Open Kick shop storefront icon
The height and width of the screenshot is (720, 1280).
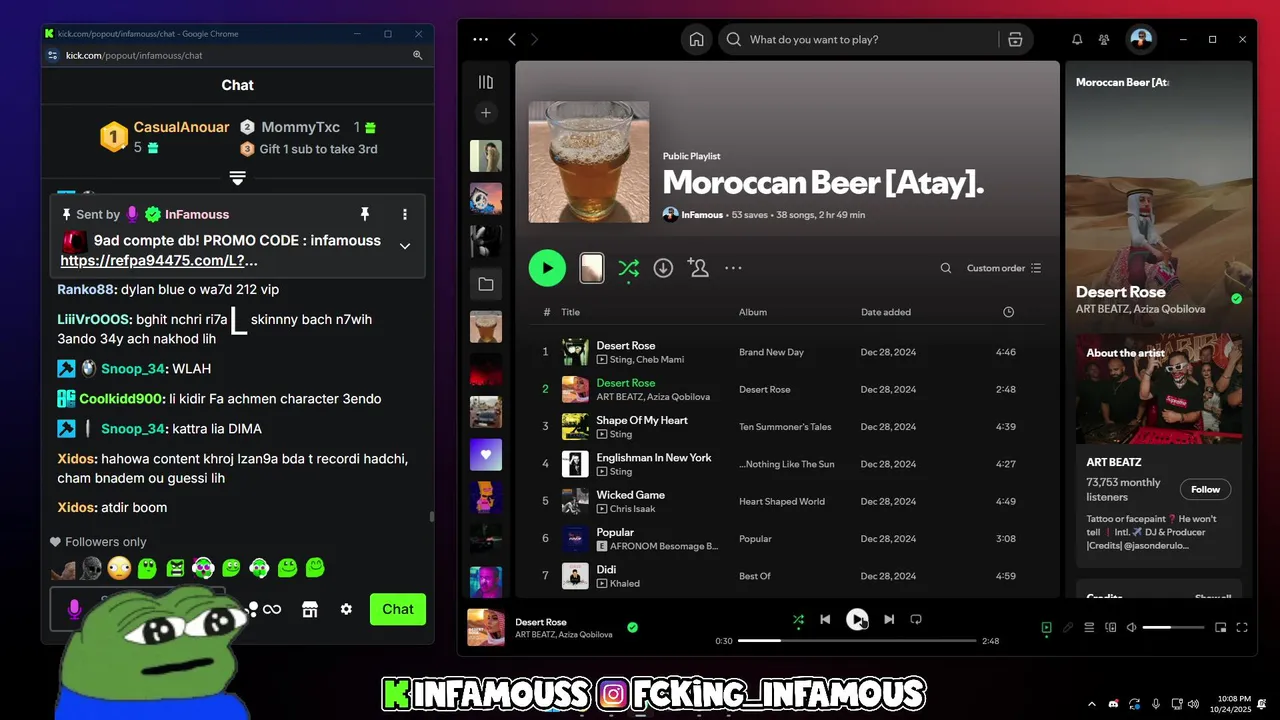[x=310, y=609]
